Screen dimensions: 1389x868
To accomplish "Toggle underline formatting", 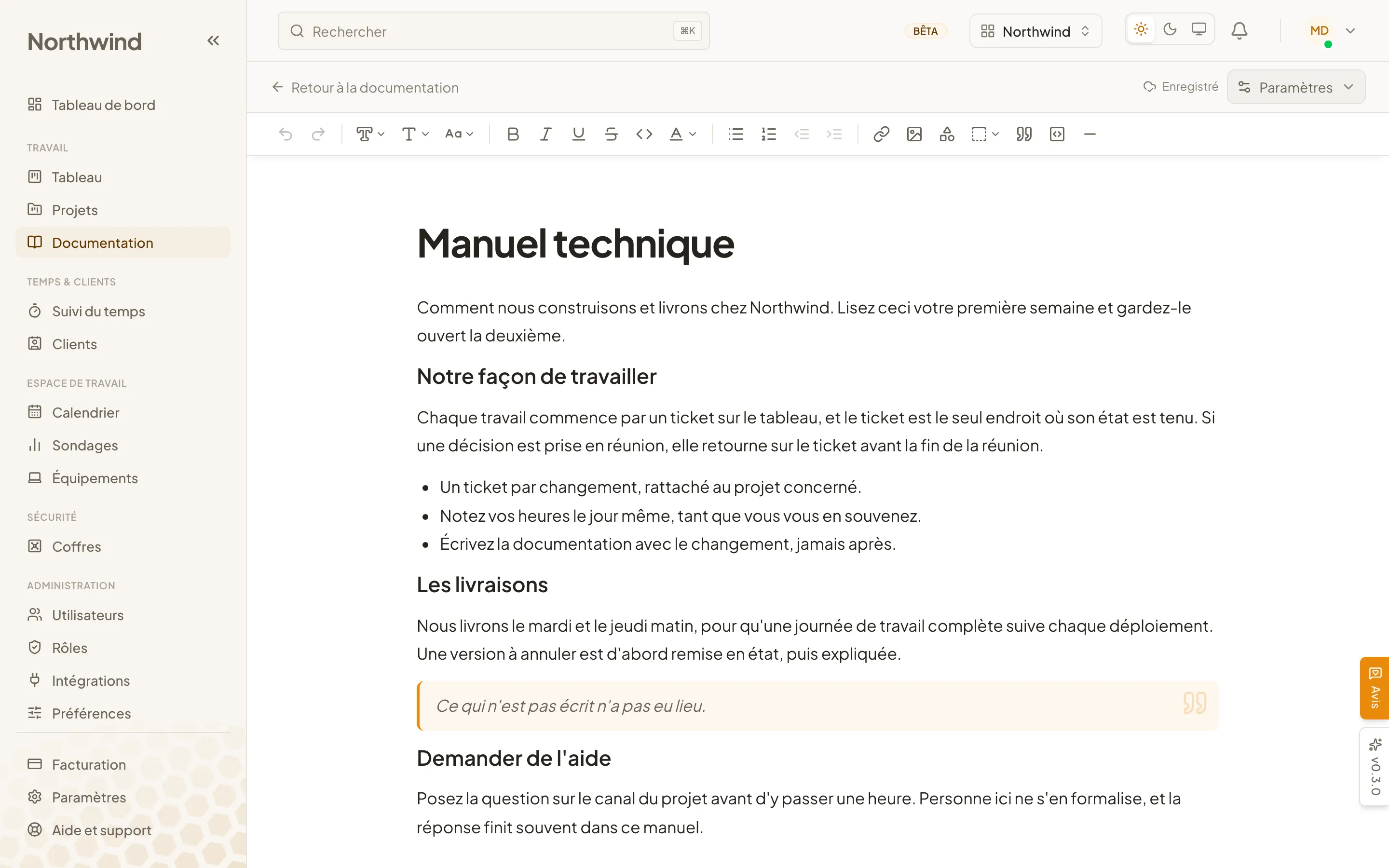I will pyautogui.click(x=579, y=135).
